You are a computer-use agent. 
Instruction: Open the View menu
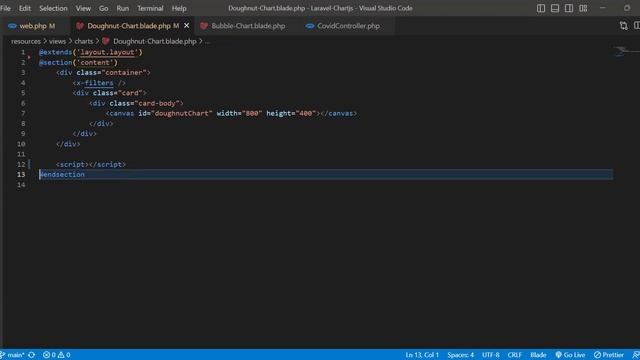83,8
